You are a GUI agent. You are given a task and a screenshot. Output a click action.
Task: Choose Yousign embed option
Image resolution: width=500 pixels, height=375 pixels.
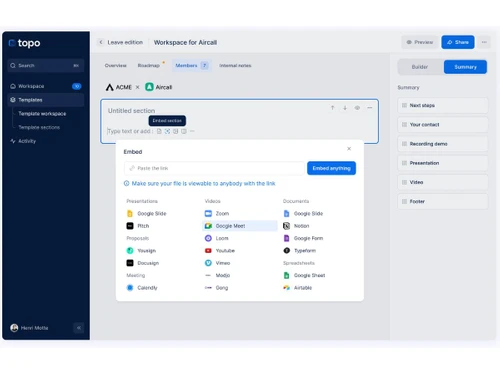coord(141,251)
